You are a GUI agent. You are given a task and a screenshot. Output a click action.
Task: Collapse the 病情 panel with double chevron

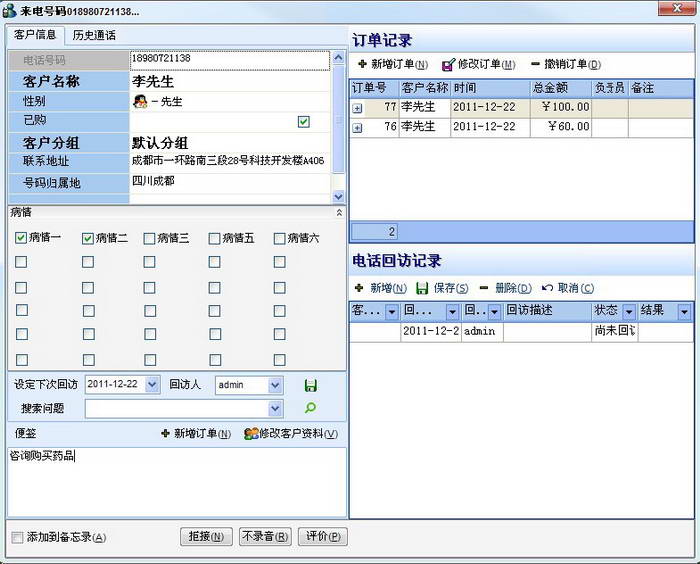(339, 213)
